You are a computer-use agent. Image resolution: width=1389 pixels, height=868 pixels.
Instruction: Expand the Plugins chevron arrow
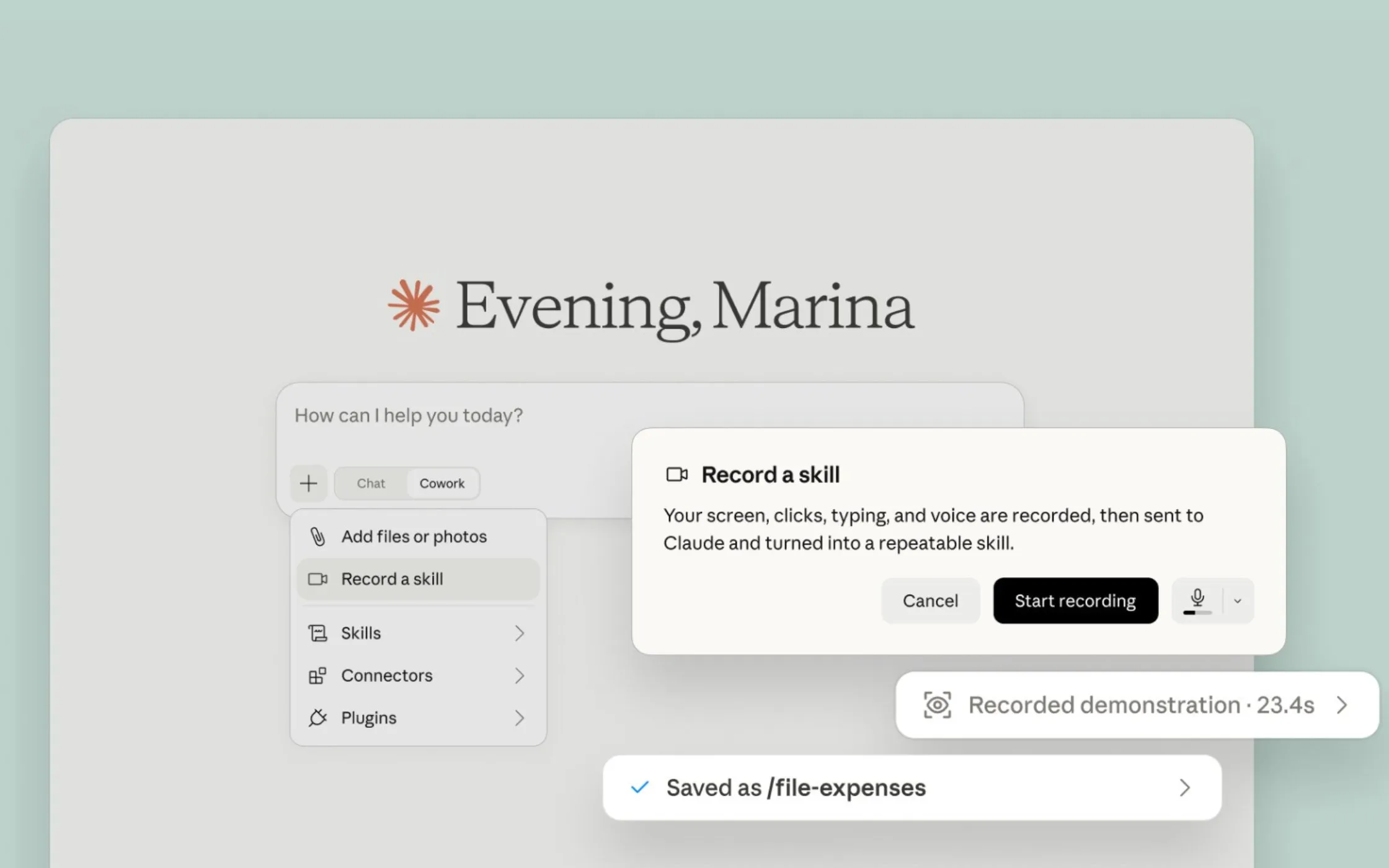click(520, 717)
